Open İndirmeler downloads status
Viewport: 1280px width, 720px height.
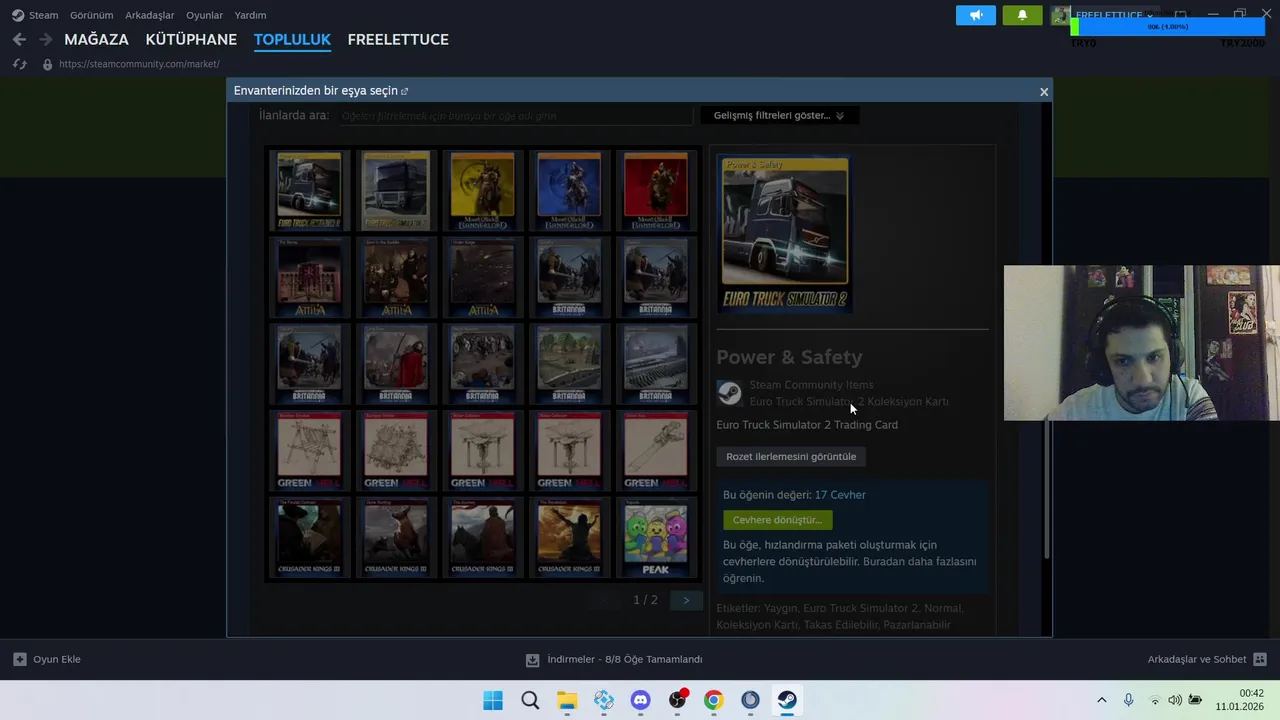(614, 660)
